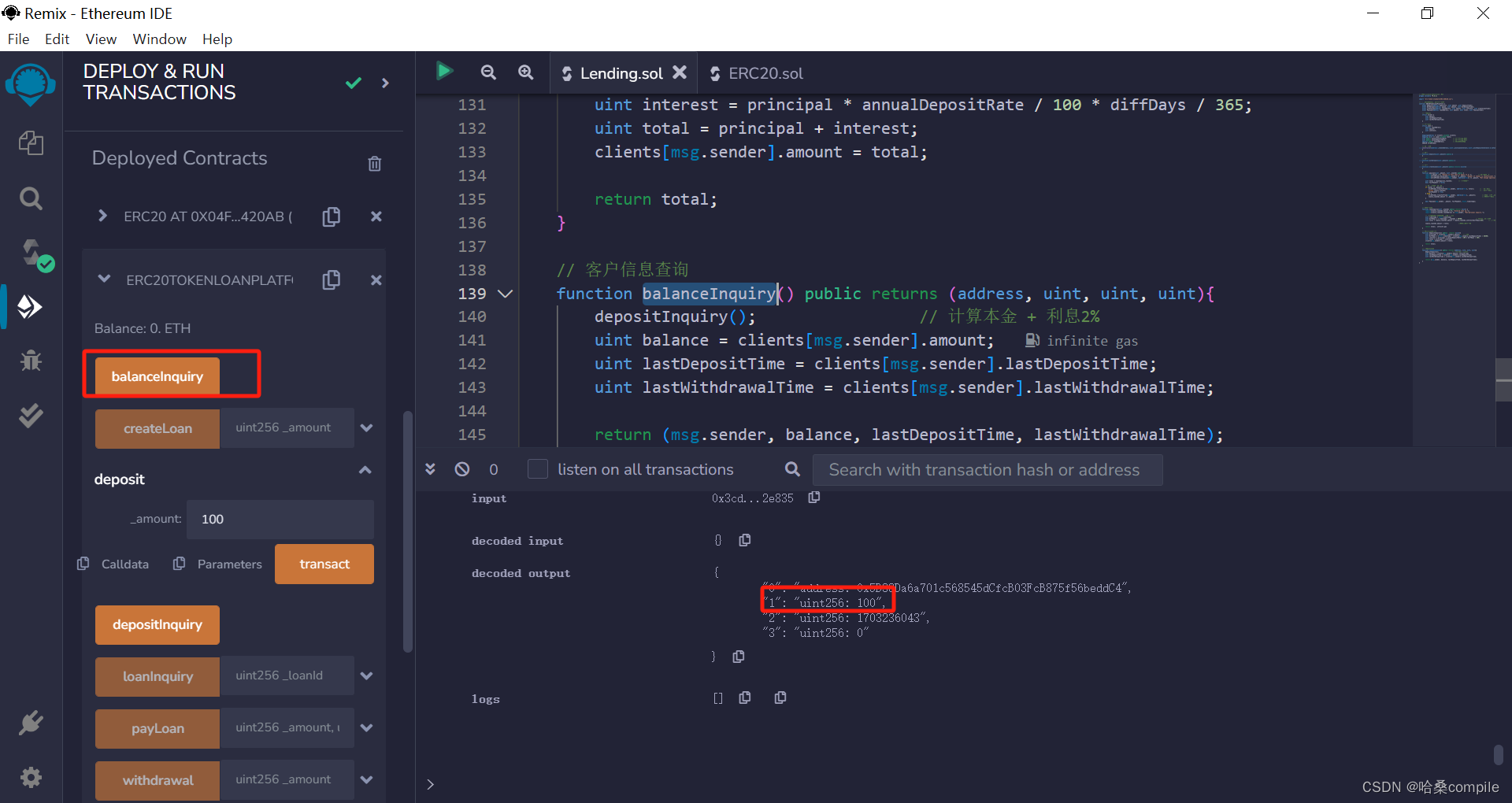
Task: Open the Edit menu
Action: coord(57,39)
